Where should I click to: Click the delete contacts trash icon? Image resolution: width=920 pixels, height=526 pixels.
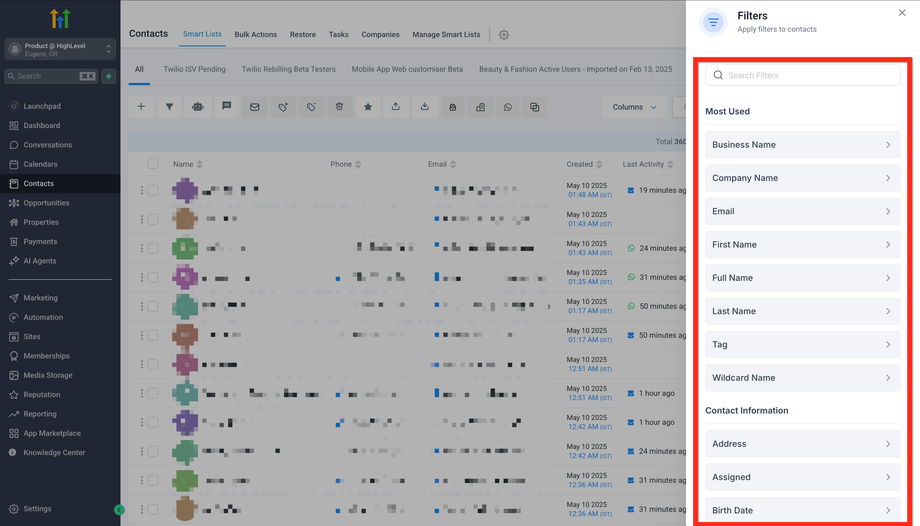(x=339, y=107)
